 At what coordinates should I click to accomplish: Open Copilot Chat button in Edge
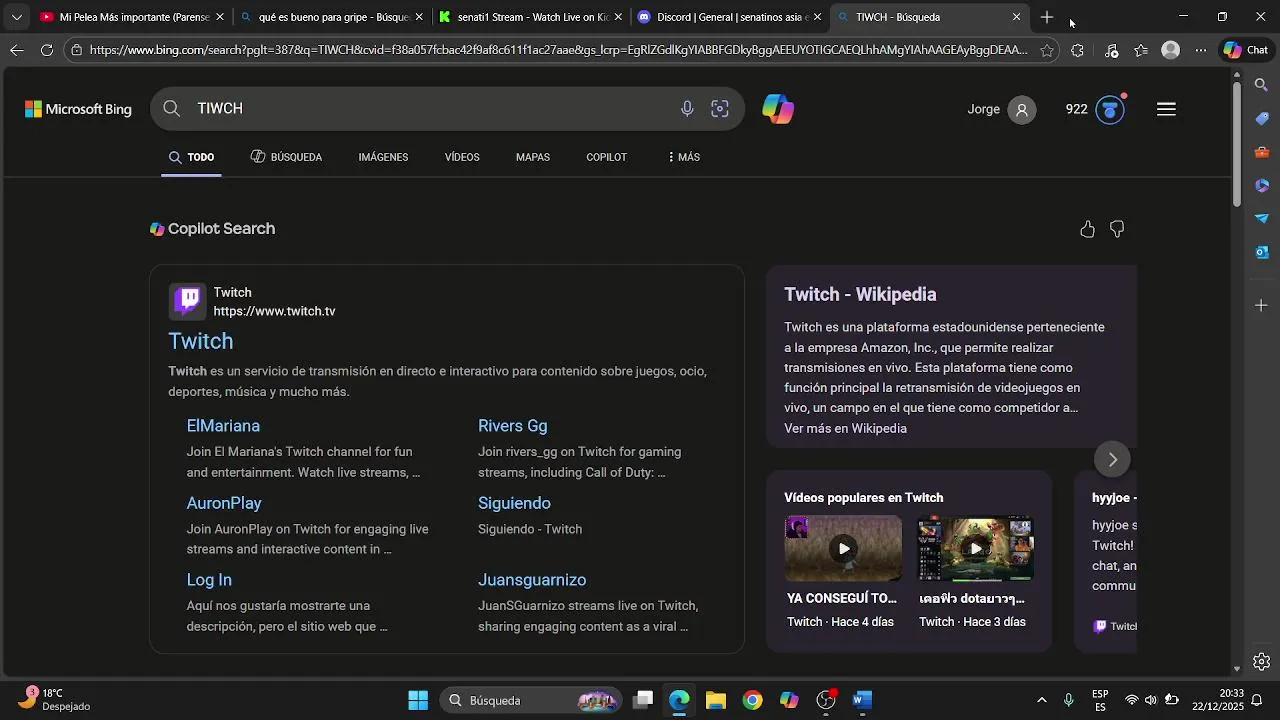click(1246, 50)
